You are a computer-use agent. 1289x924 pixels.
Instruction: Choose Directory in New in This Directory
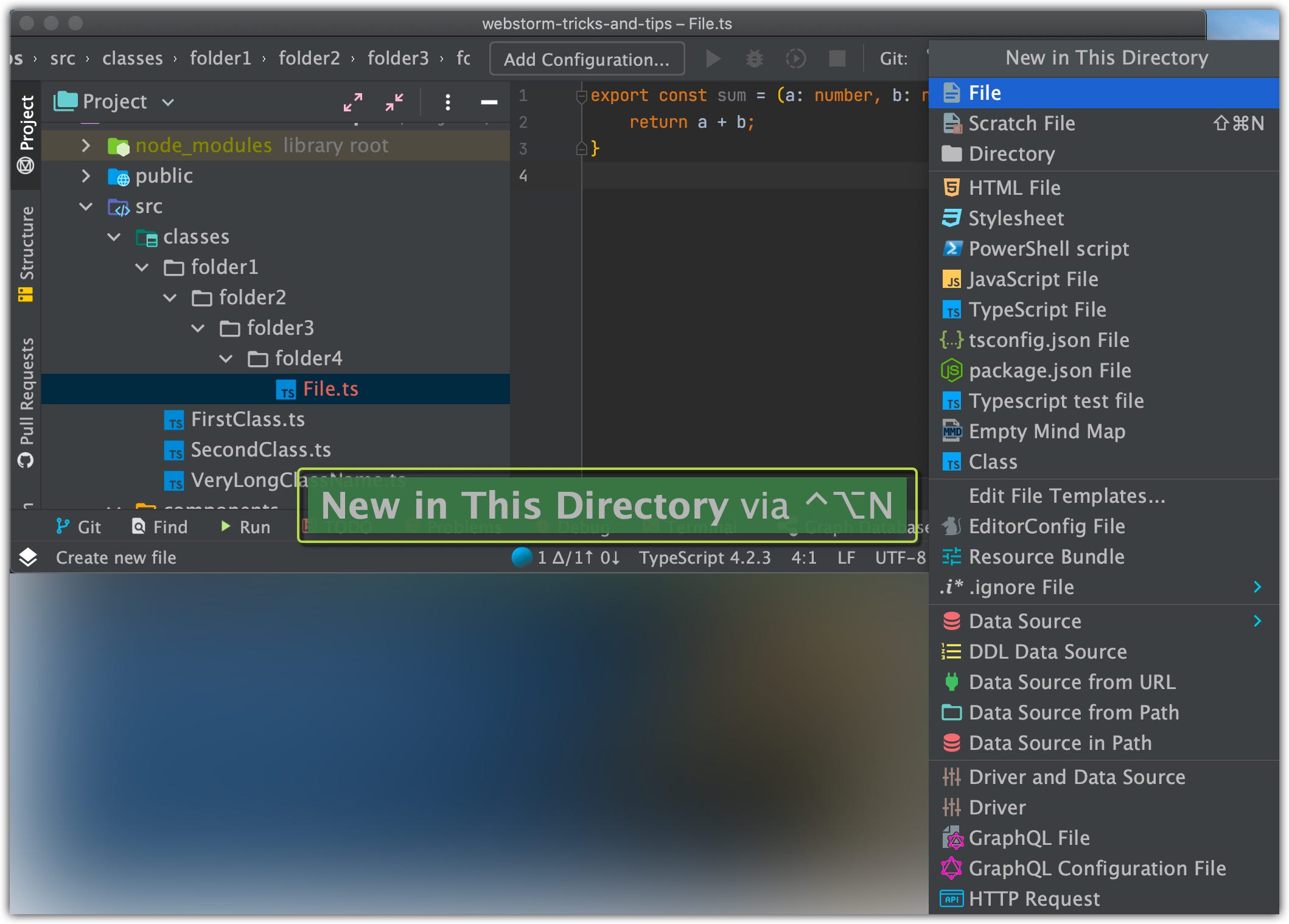[x=1011, y=154]
